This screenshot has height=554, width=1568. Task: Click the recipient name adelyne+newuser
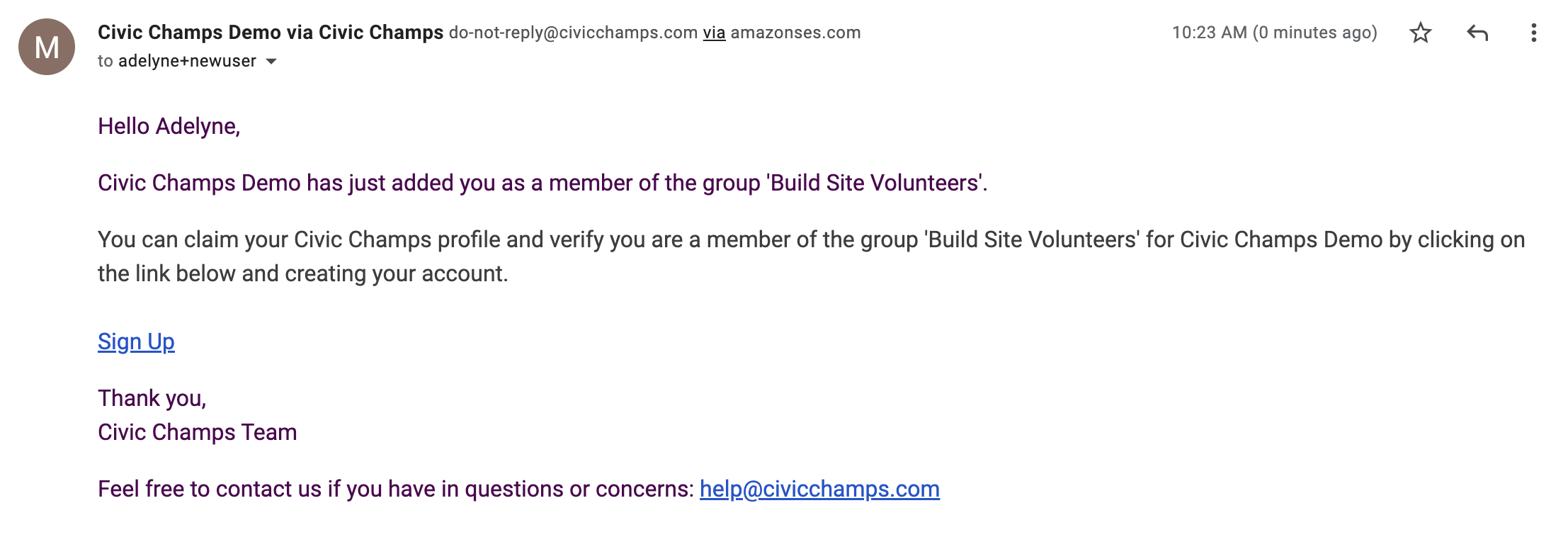coord(187,61)
